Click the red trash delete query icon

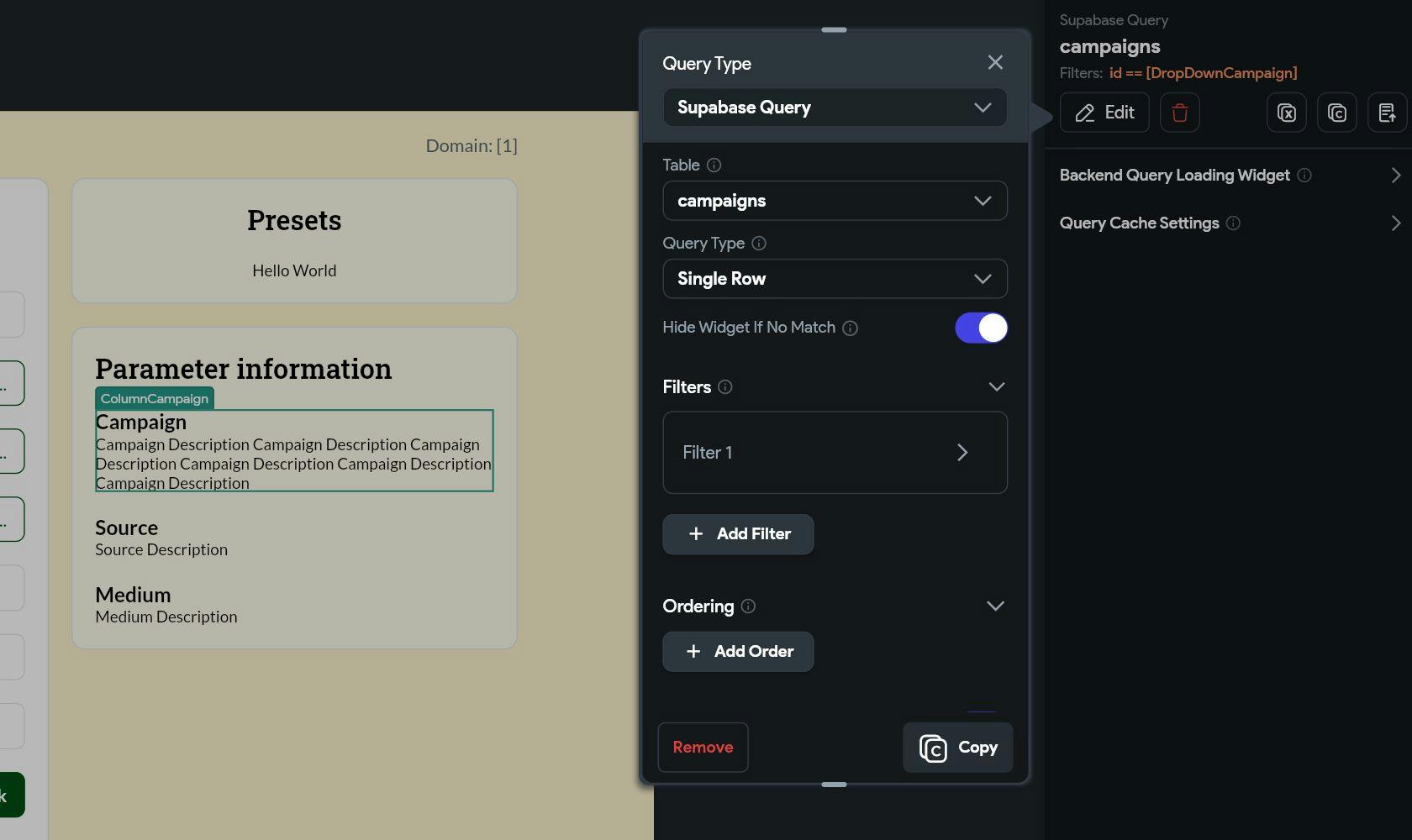click(1179, 113)
